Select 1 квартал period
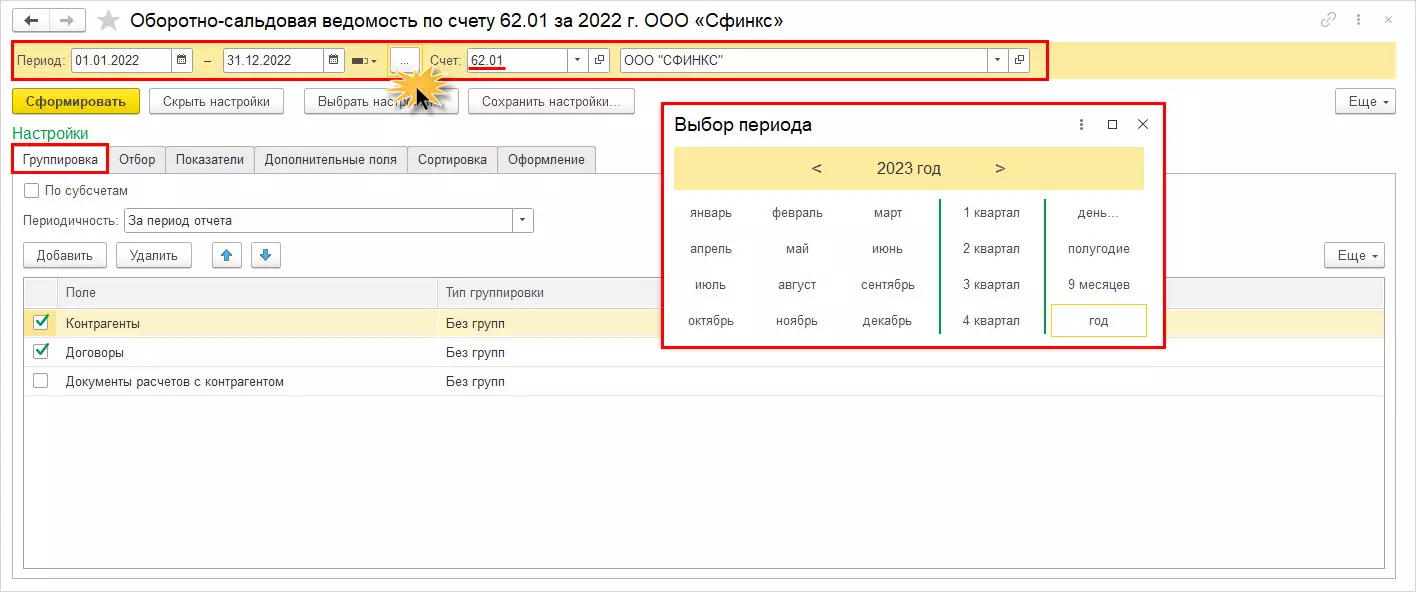The width and height of the screenshot is (1416, 592). 991,212
